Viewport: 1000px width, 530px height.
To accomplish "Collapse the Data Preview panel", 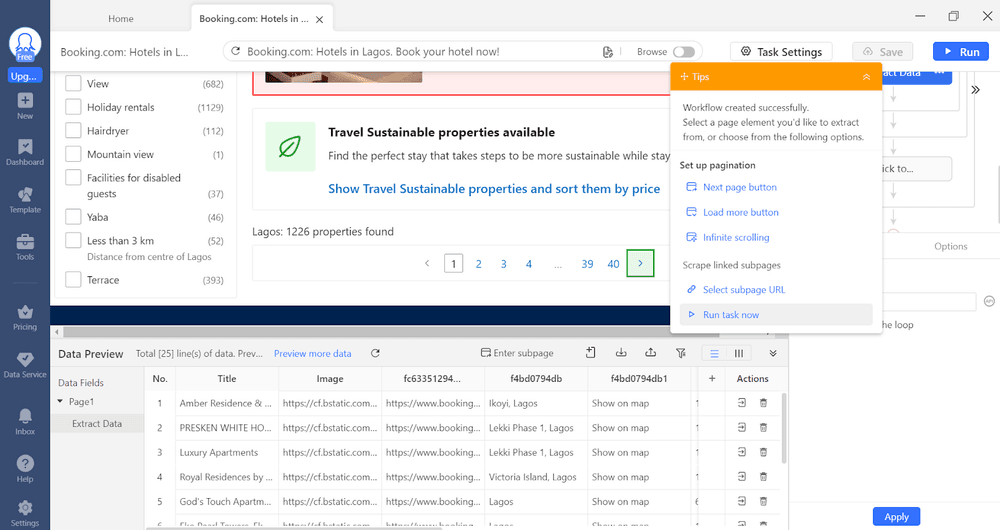I will pos(773,353).
